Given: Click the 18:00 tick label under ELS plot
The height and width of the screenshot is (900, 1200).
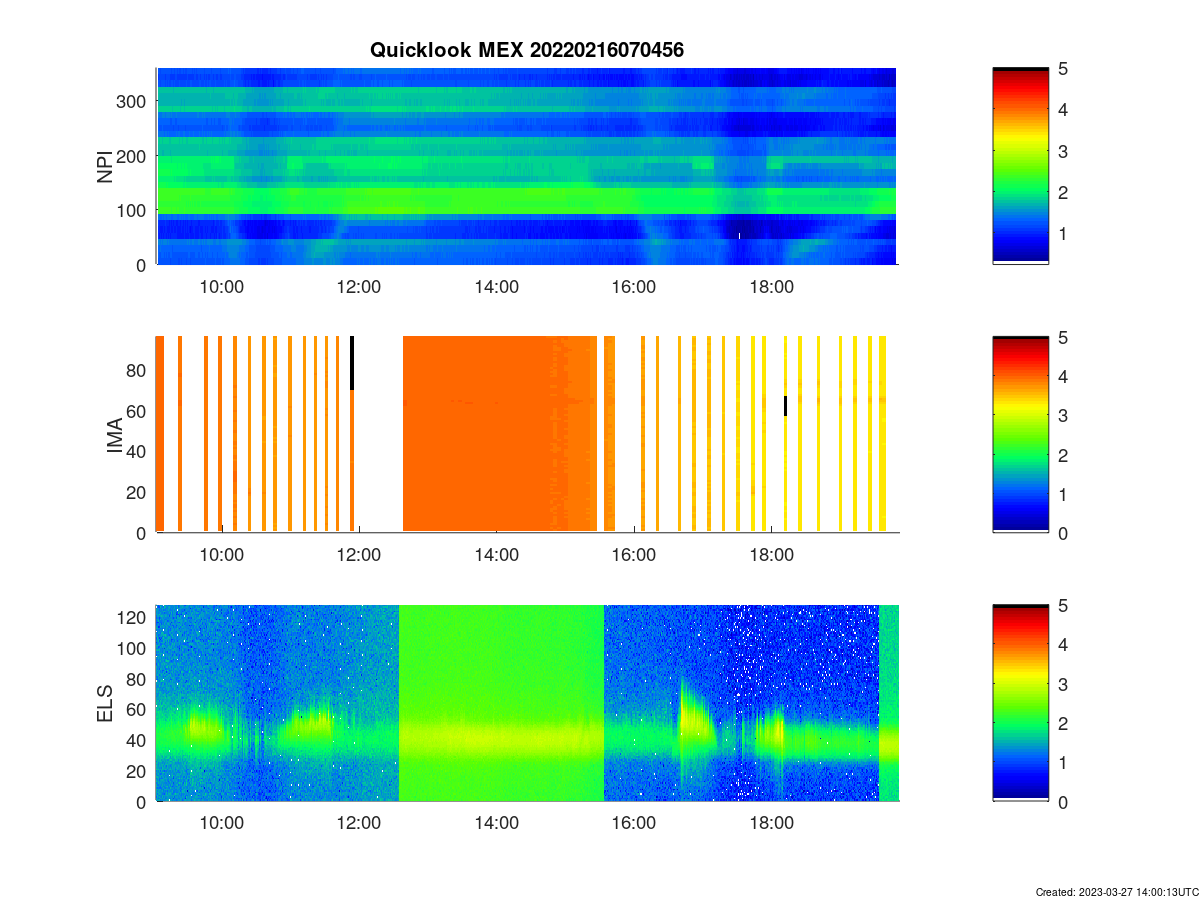Looking at the screenshot, I should (771, 824).
